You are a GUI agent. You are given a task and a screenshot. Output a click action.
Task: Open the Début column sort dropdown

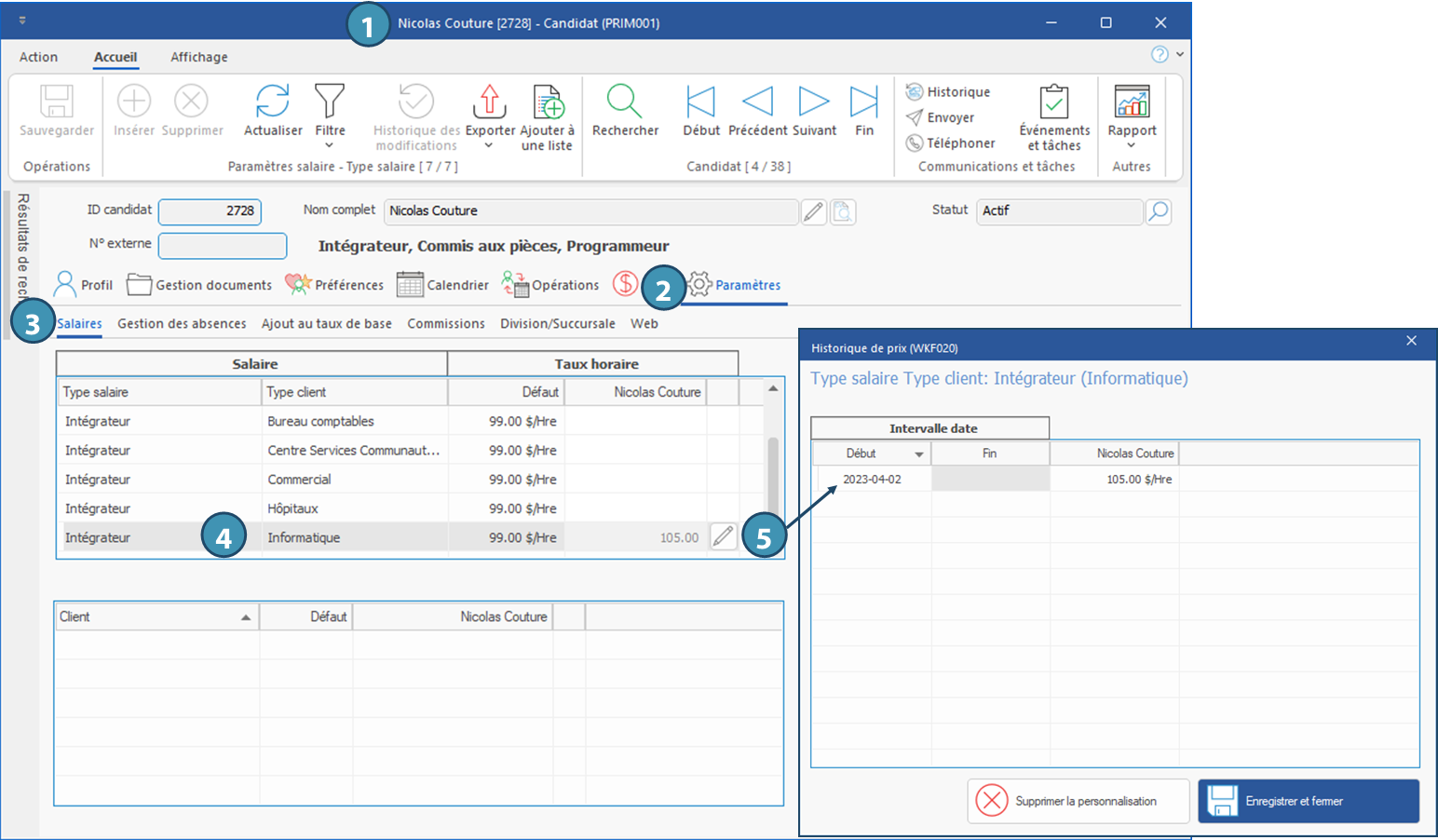918,454
